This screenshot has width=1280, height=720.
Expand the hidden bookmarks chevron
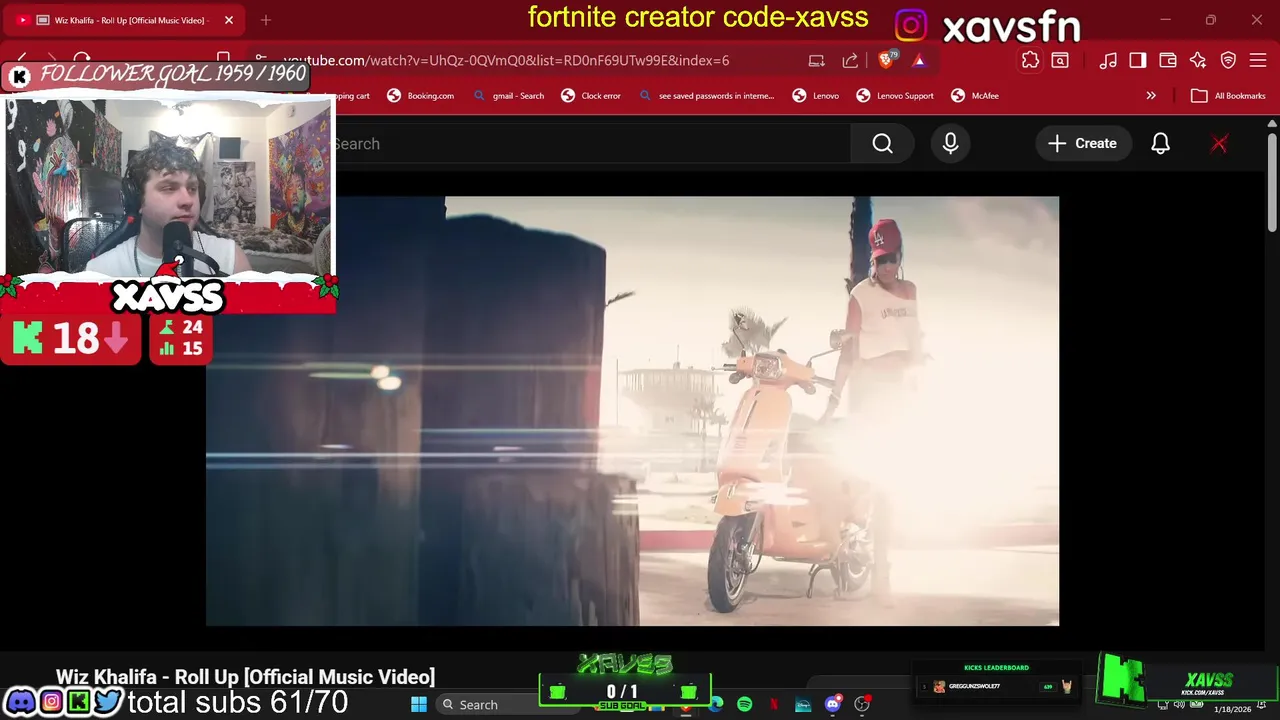[1151, 96]
